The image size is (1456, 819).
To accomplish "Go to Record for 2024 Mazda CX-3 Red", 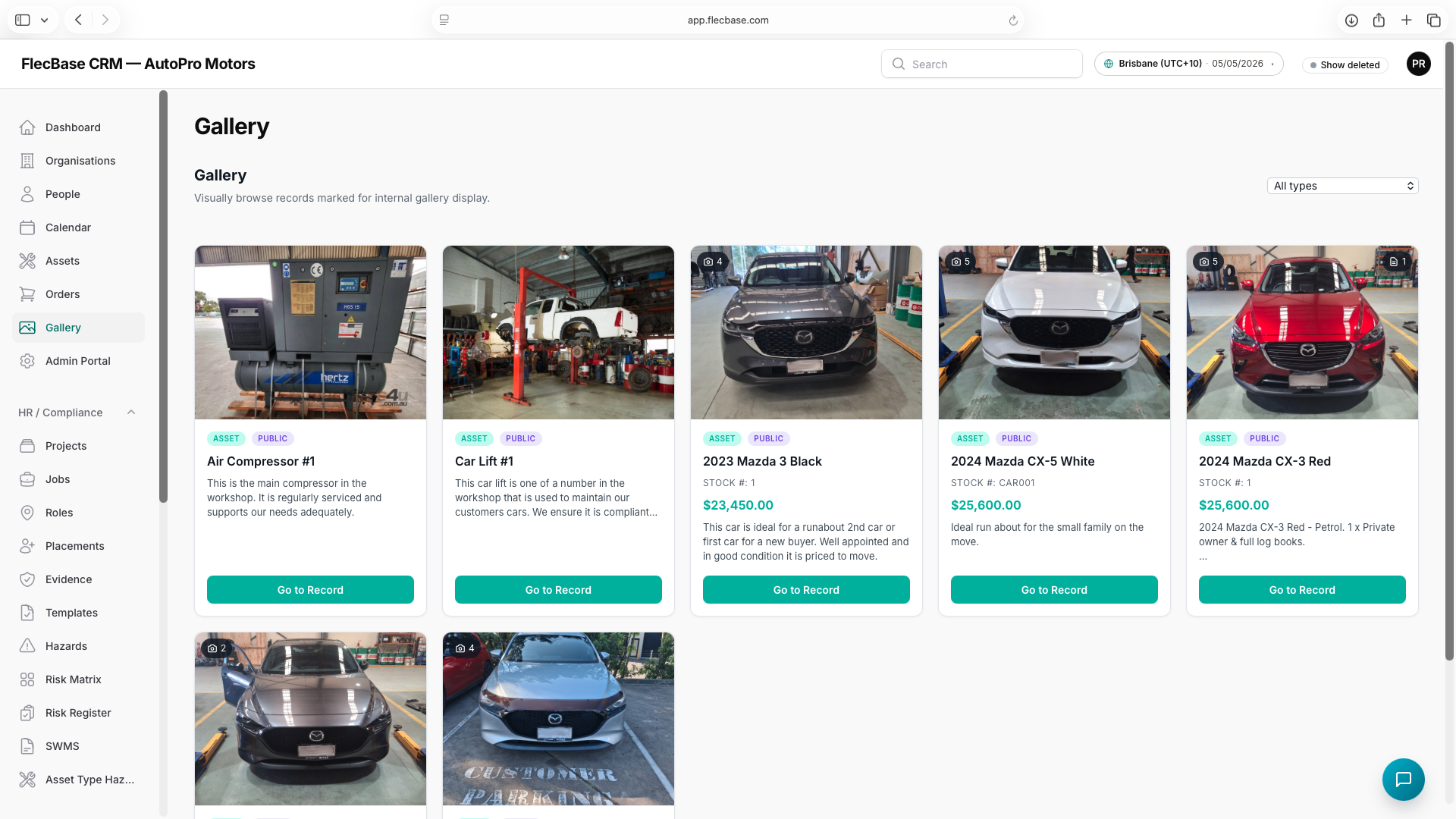I will [1302, 590].
